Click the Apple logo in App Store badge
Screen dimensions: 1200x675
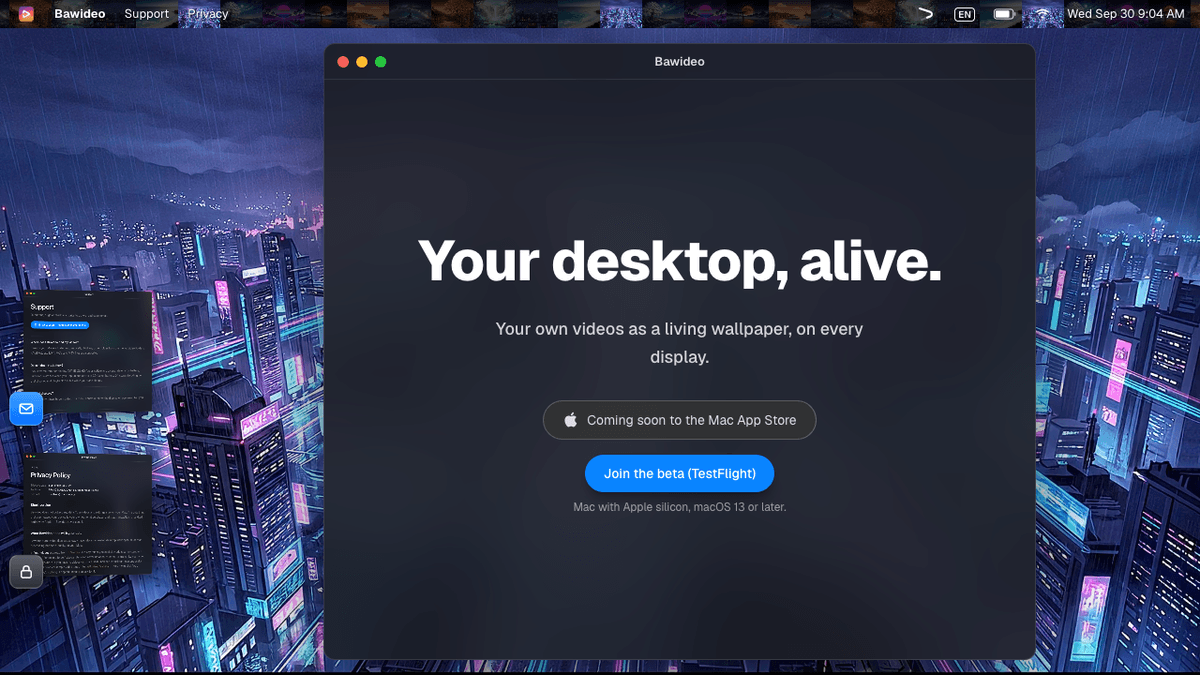pyautogui.click(x=571, y=420)
